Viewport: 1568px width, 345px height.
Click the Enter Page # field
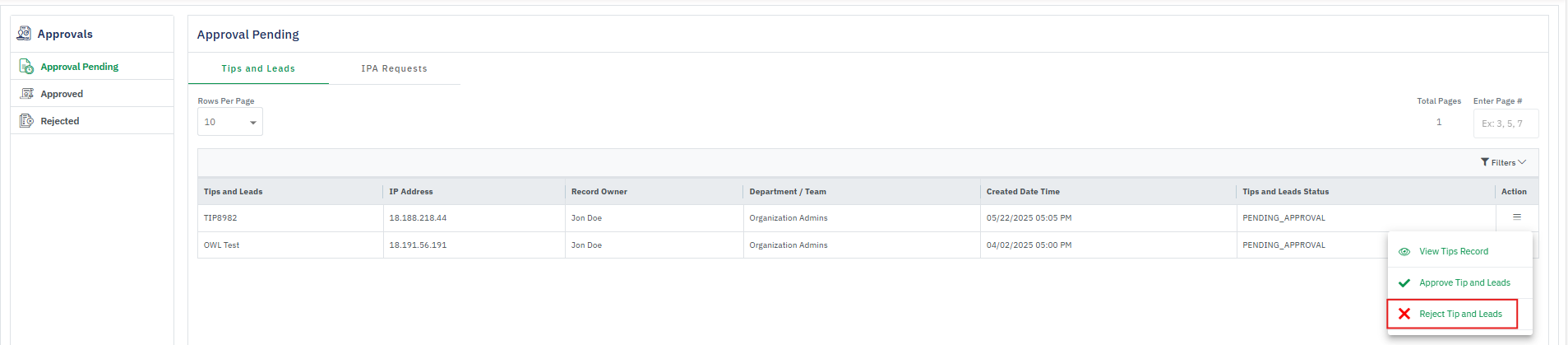pos(1505,124)
